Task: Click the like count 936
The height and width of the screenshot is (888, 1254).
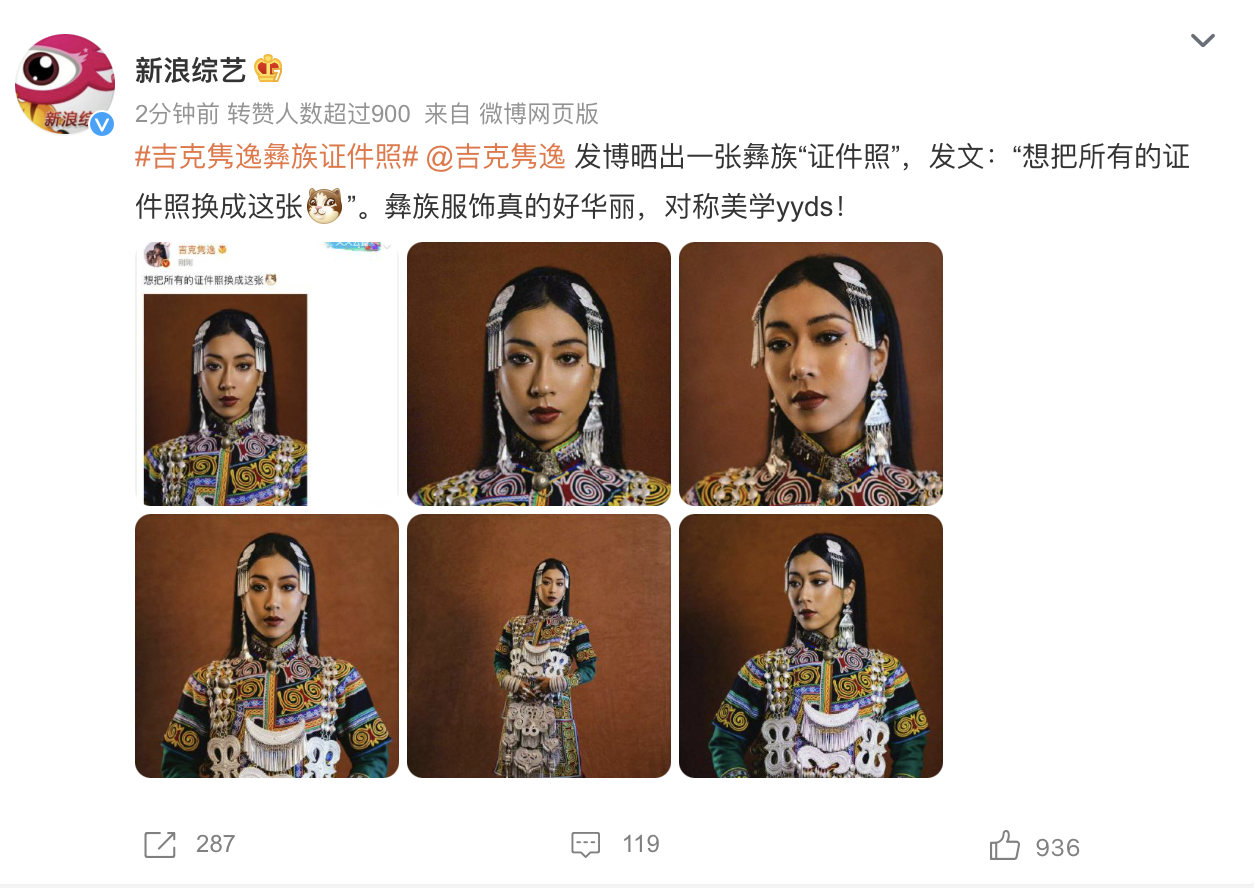Action: click(x=1057, y=848)
